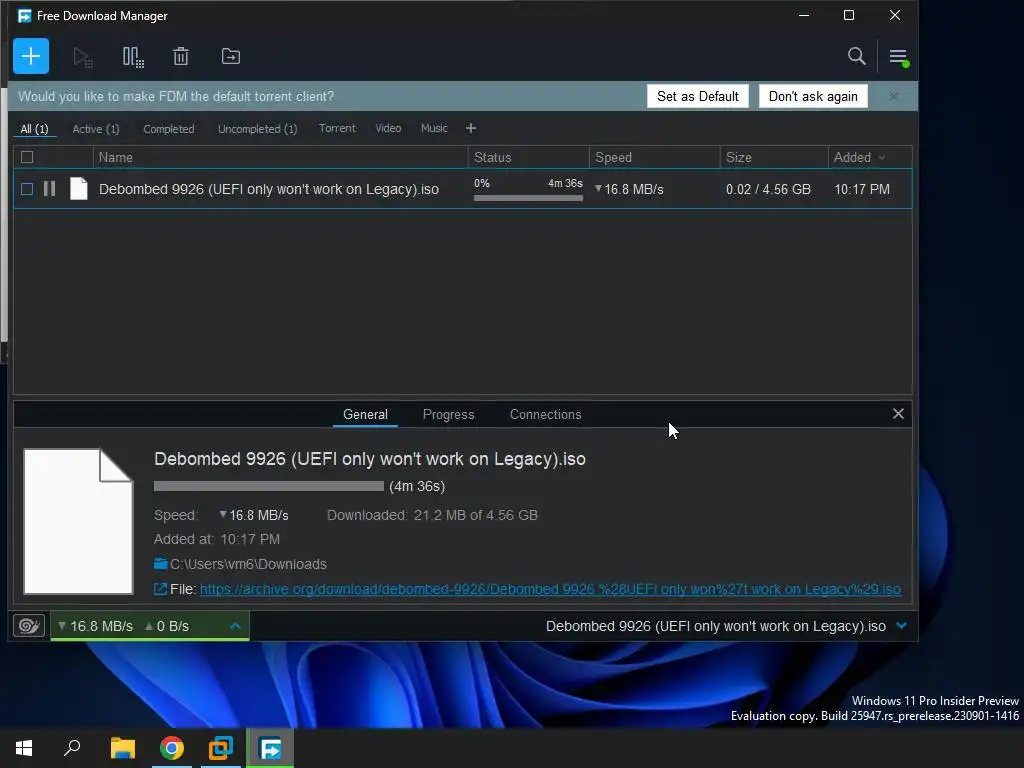This screenshot has width=1024, height=768.
Task: Check the Debombed 9926 download row checkbox
Action: tap(27, 189)
